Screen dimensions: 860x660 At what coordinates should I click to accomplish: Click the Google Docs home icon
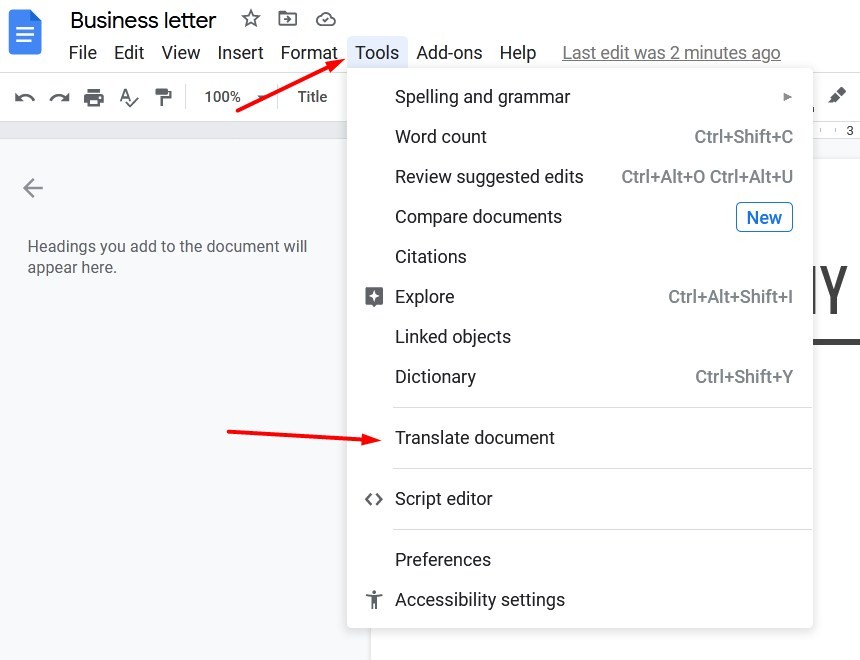[25, 32]
